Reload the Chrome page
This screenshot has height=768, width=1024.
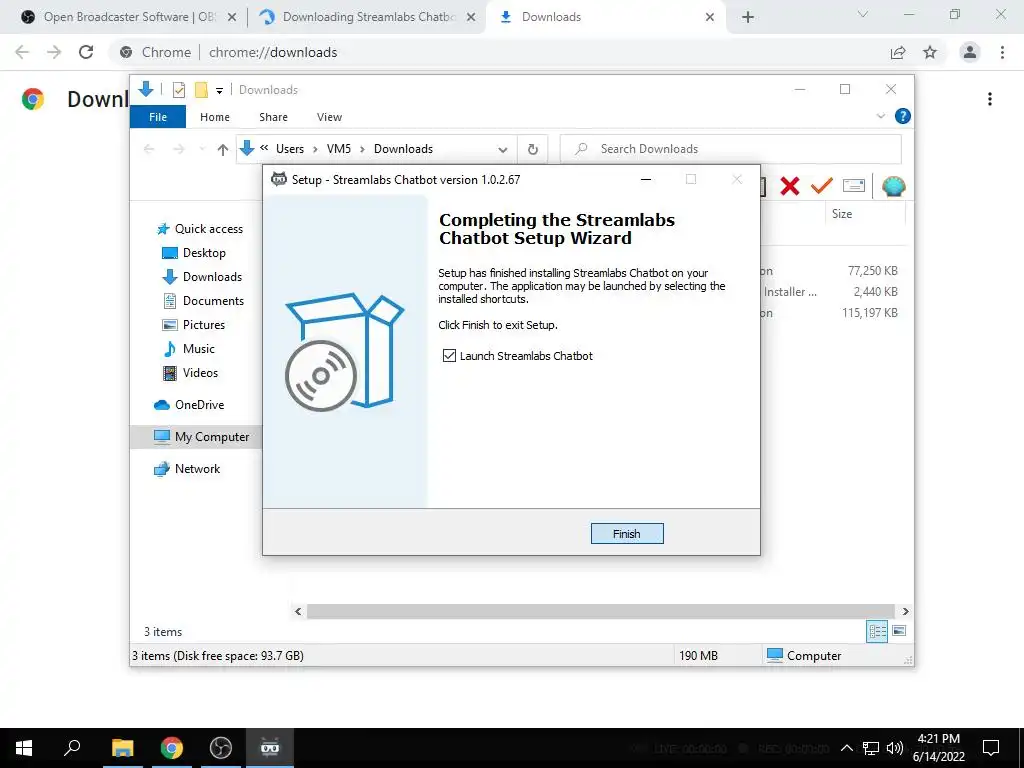click(x=86, y=52)
